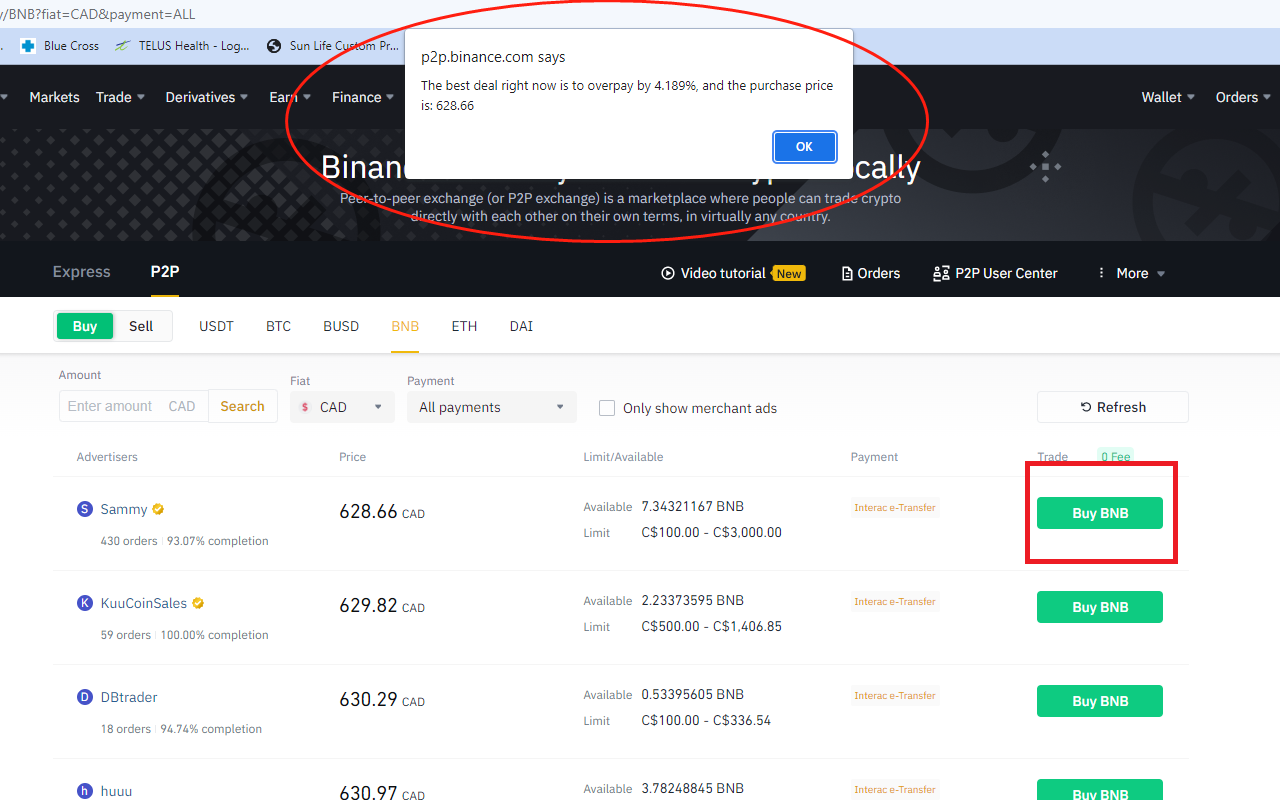Open the CAD fiat currency dropdown
This screenshot has width=1280, height=800.
[342, 407]
